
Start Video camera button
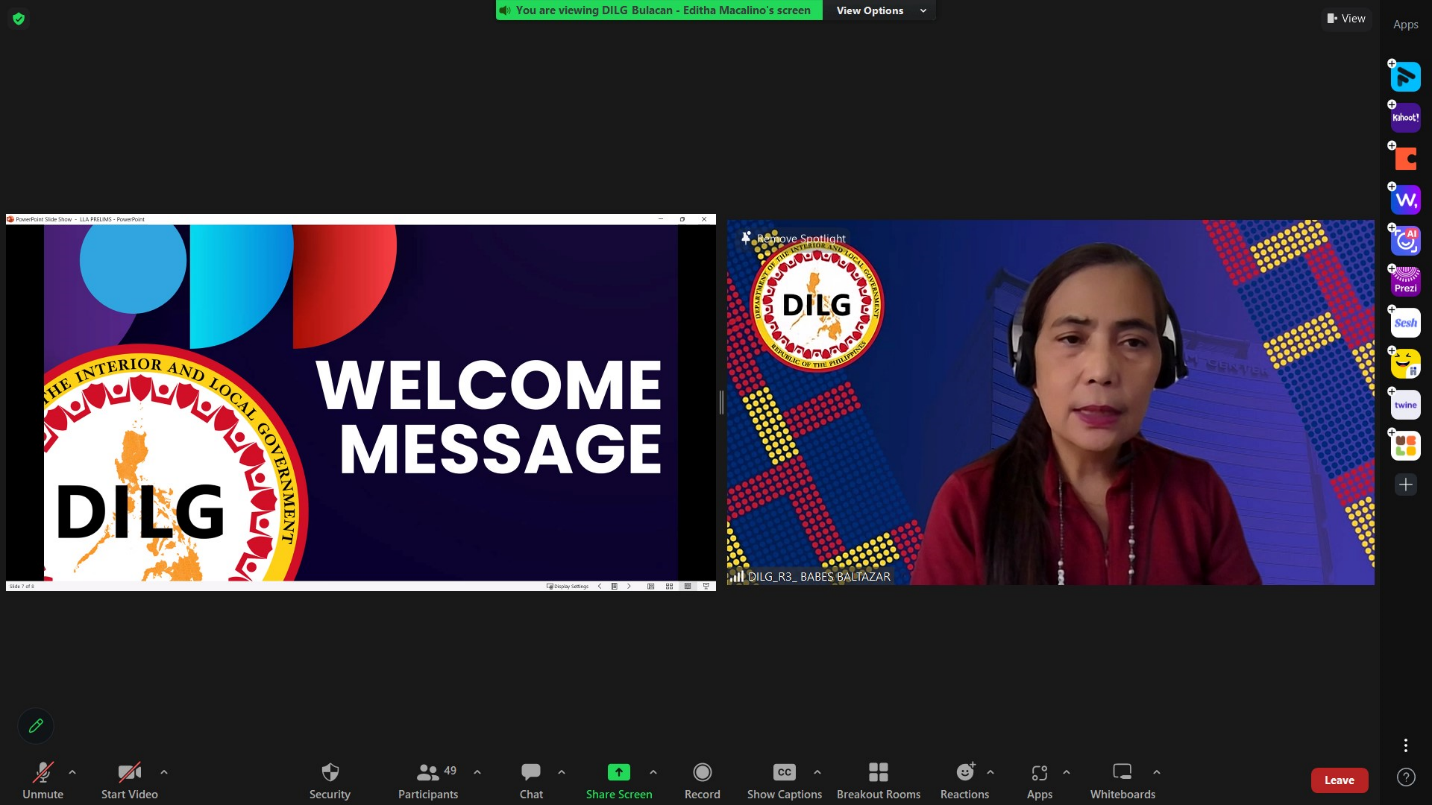(x=129, y=780)
